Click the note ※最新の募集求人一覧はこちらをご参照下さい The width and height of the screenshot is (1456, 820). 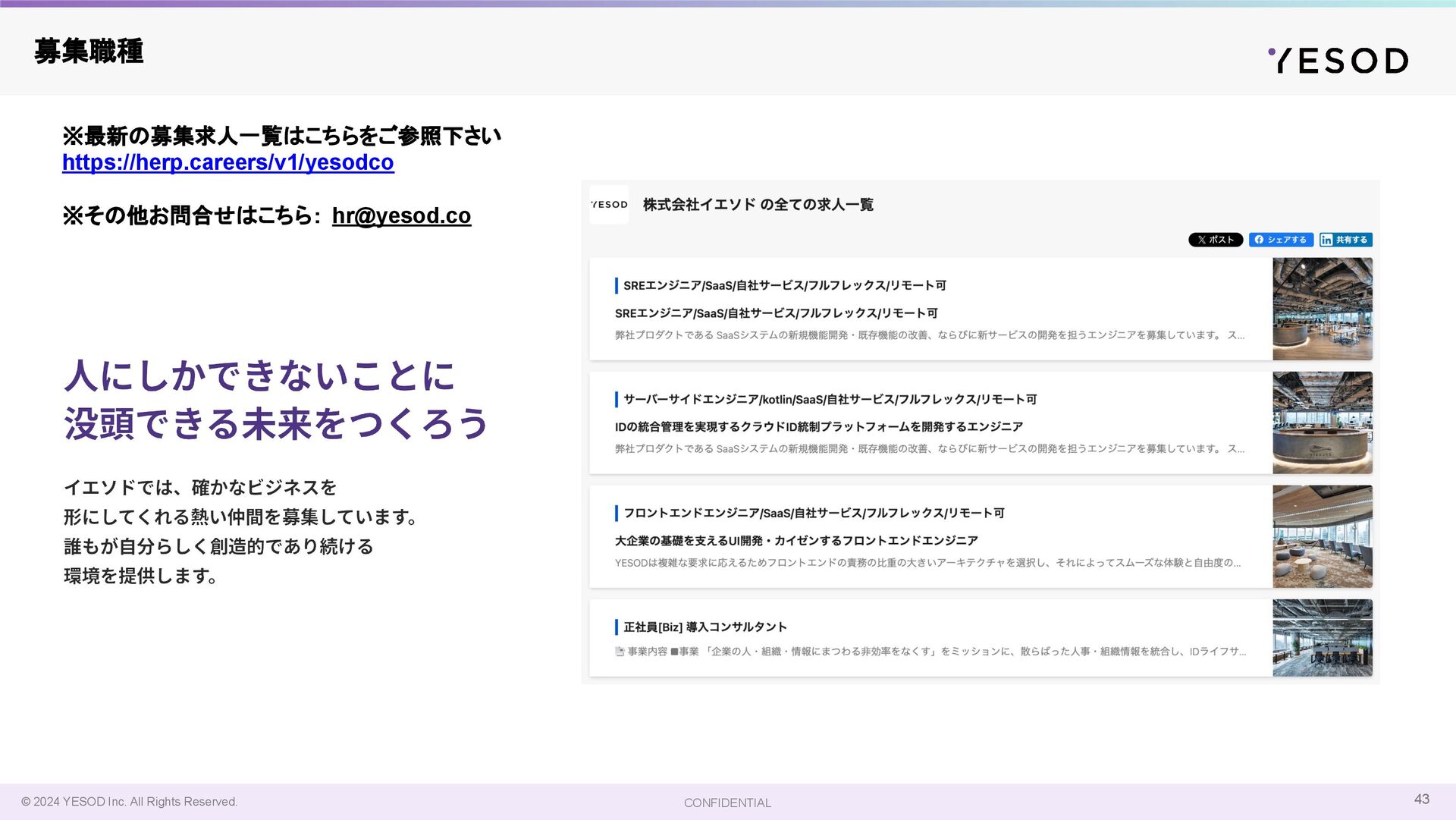click(x=281, y=136)
